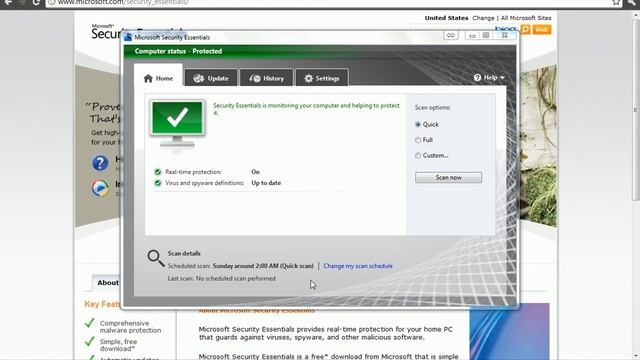Click the 'Comprehensive malware protection' feature text
Image resolution: width=640 pixels, height=360 pixels.
130,327
